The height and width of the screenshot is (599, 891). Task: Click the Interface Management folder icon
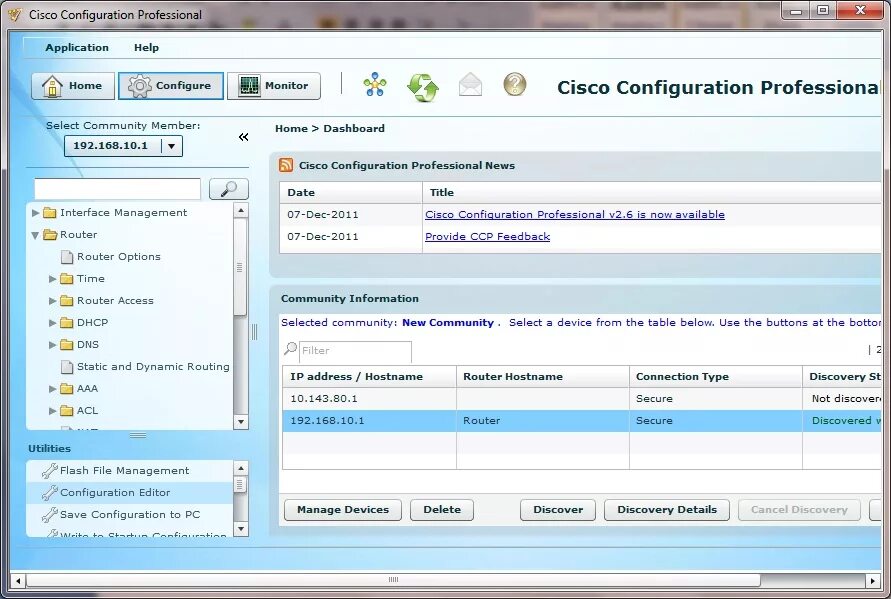pyautogui.click(x=50, y=213)
